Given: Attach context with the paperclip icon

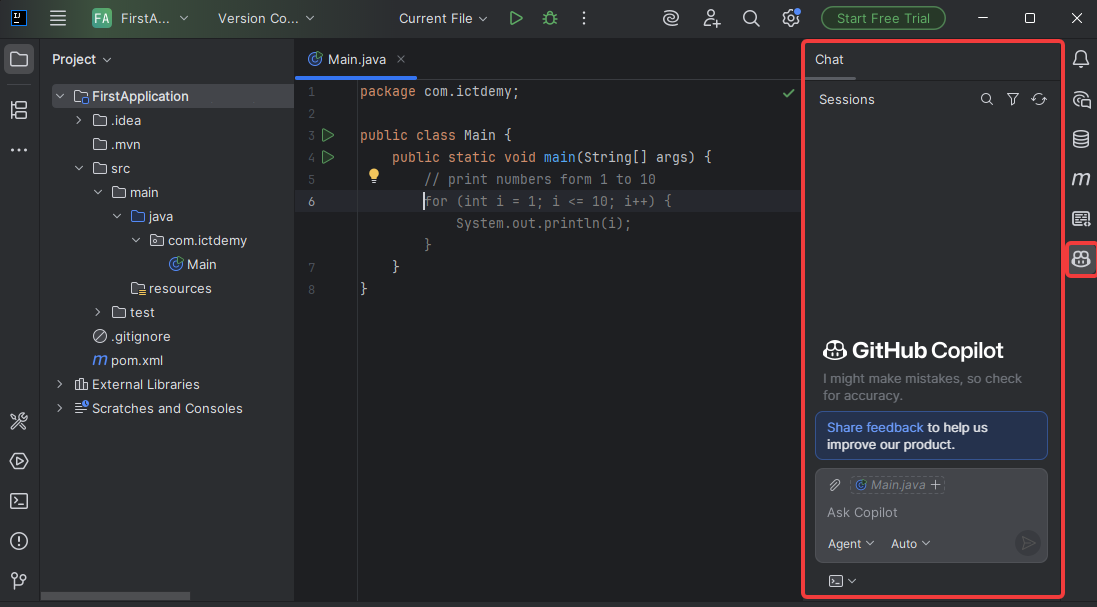Looking at the screenshot, I should (835, 485).
